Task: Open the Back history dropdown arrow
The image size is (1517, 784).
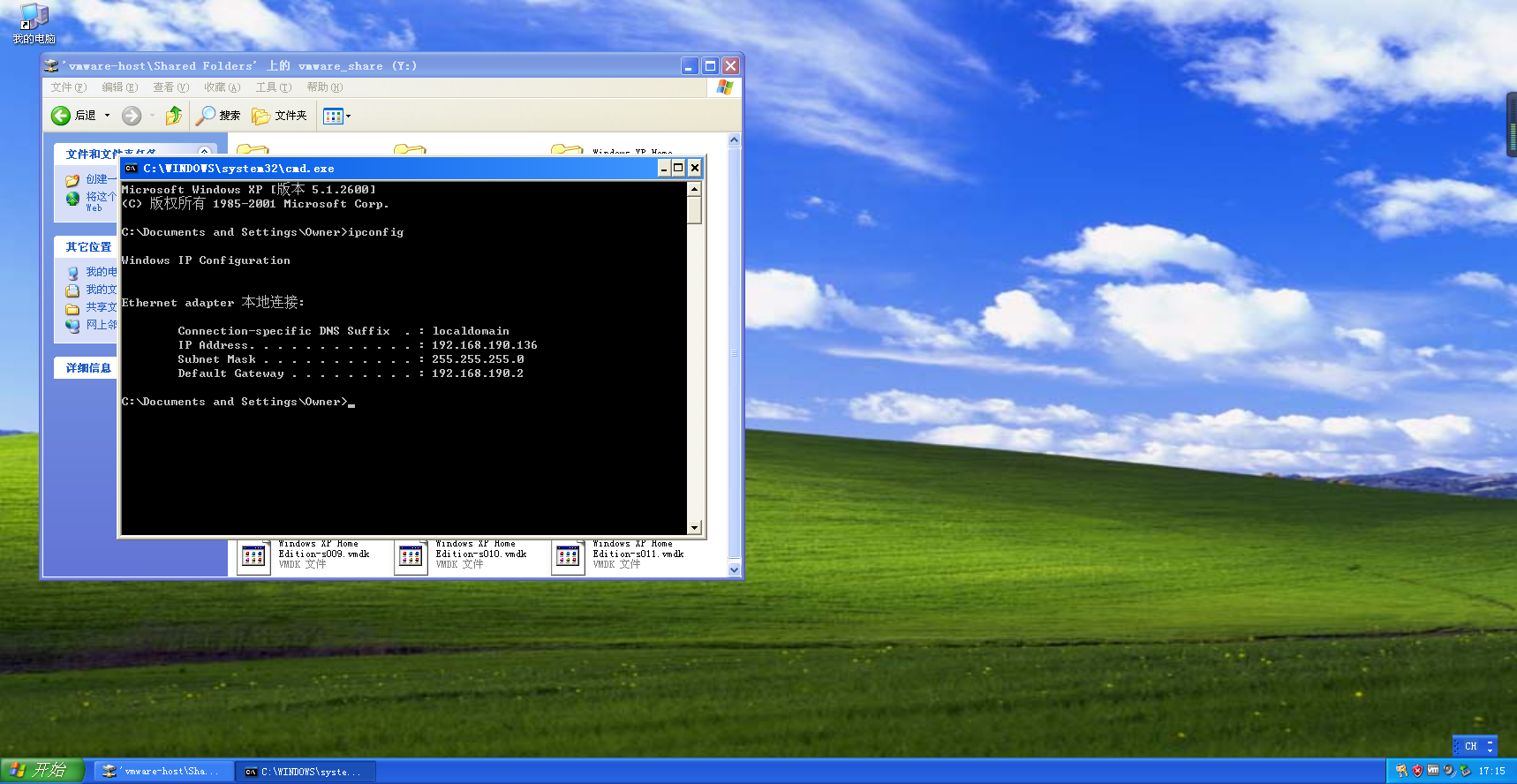Action: (x=108, y=116)
